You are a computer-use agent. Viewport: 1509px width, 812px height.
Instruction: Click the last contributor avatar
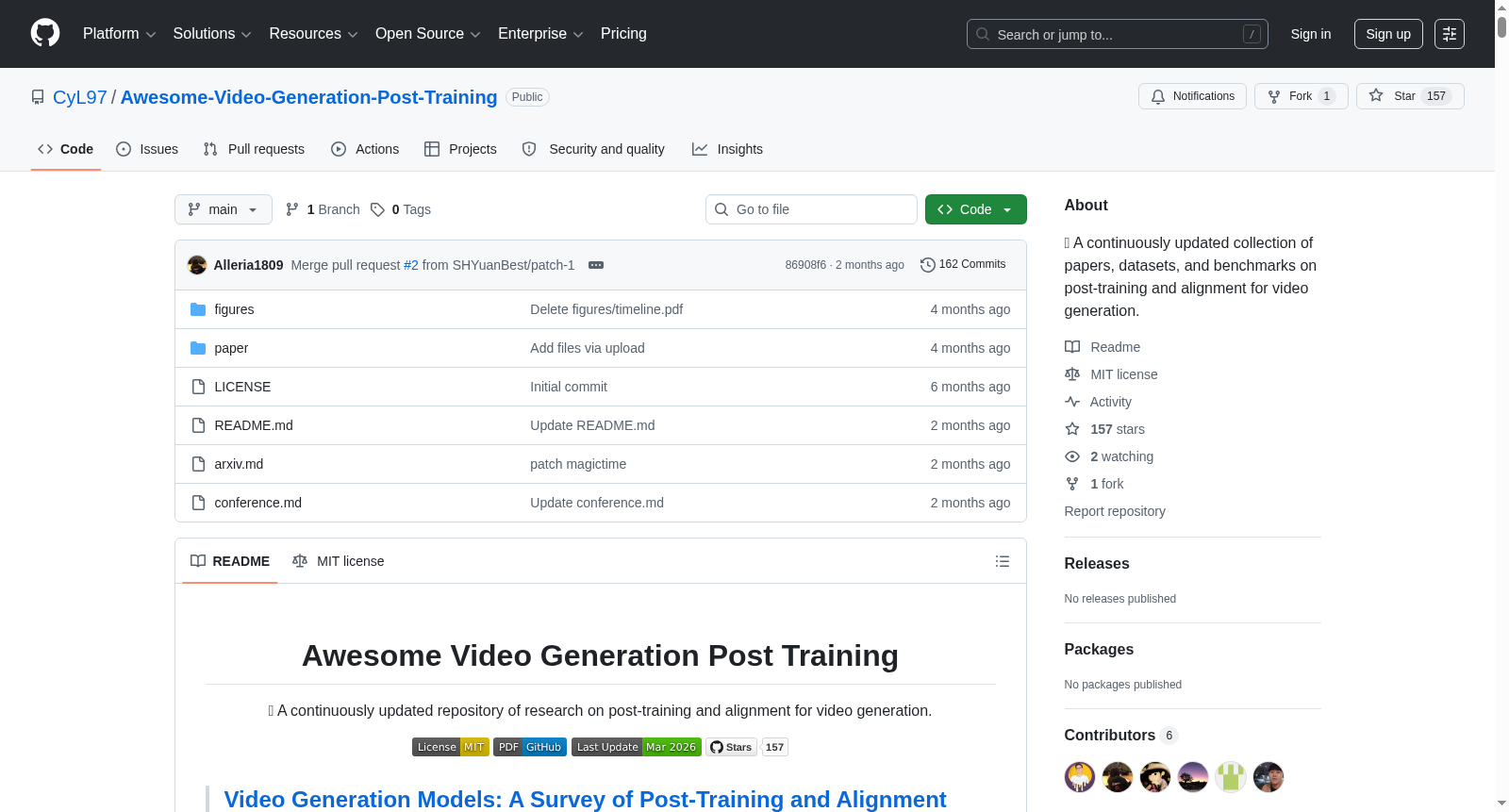pyautogui.click(x=1269, y=777)
